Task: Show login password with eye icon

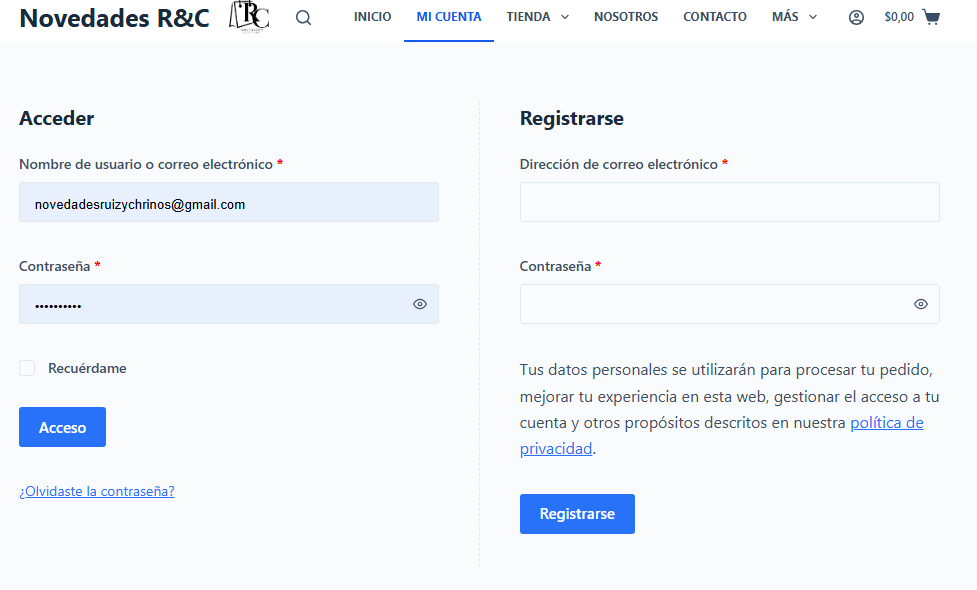Action: (420, 304)
